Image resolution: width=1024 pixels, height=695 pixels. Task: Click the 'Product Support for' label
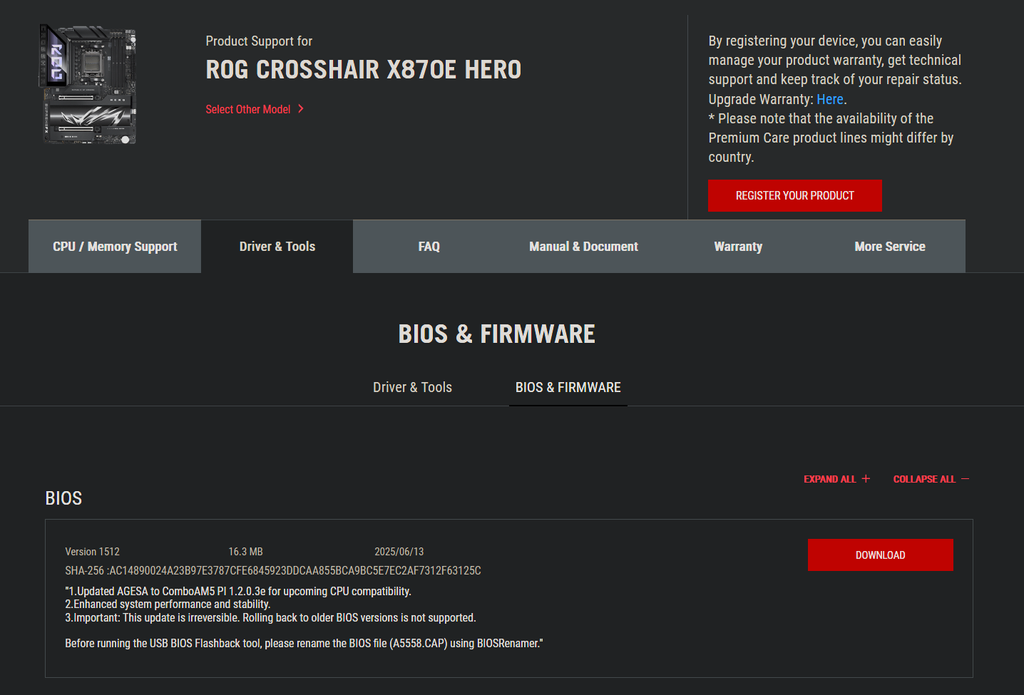[x=259, y=41]
